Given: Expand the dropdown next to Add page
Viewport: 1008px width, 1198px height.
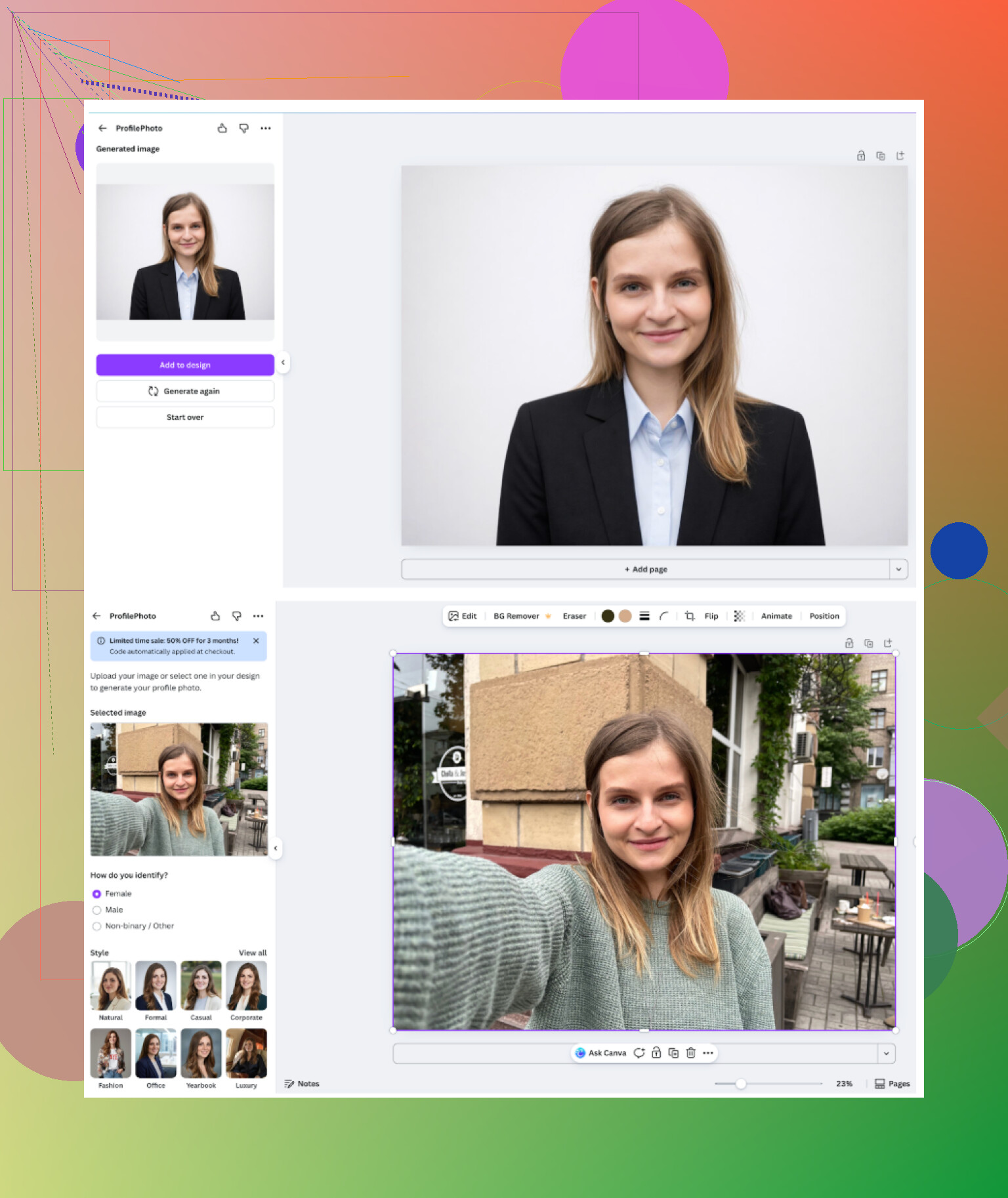Looking at the screenshot, I should [x=898, y=569].
